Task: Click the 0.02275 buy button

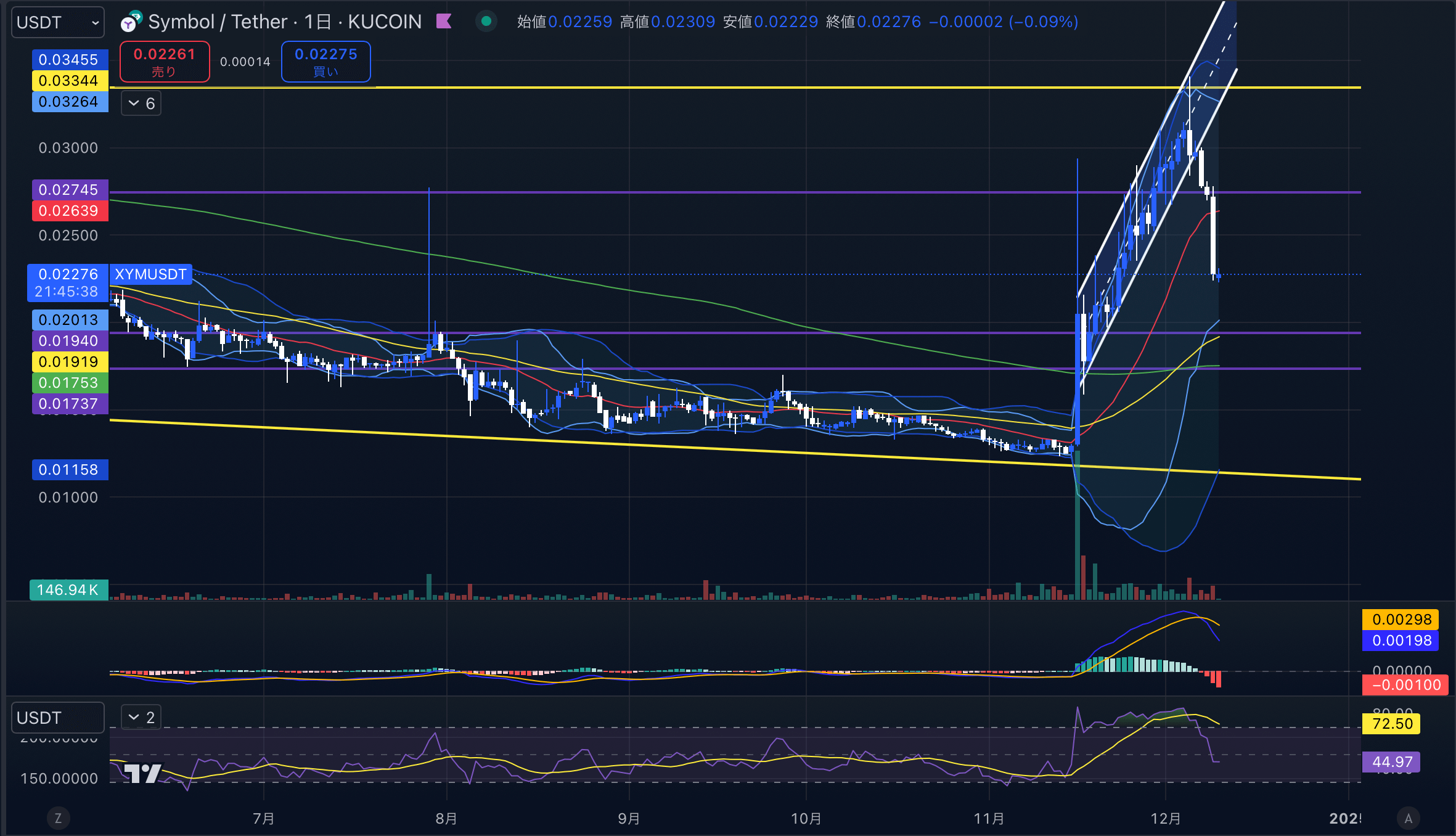Action: [x=326, y=62]
